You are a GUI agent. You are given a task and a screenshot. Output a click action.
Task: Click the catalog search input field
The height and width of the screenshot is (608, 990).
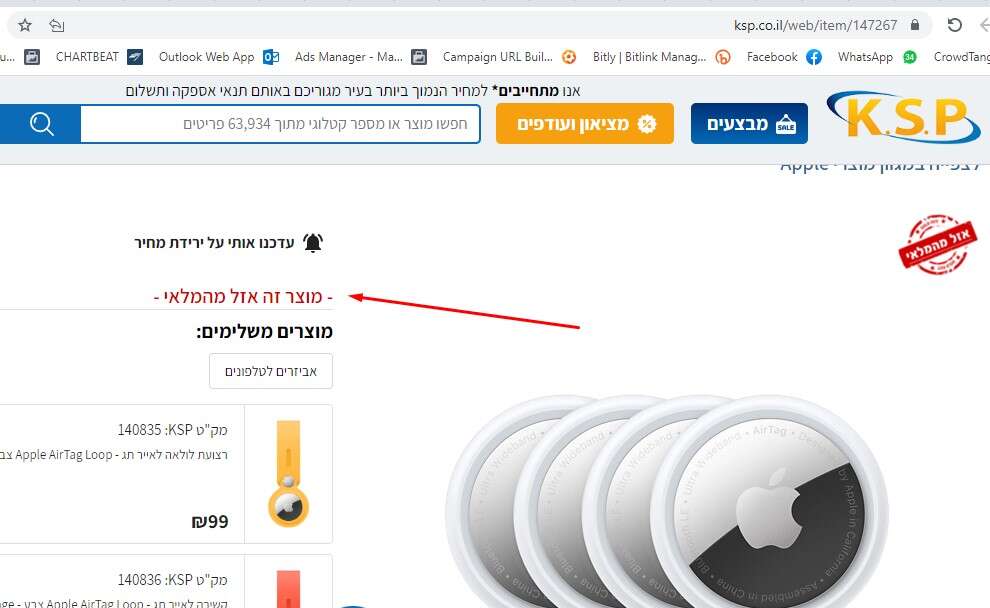point(280,124)
